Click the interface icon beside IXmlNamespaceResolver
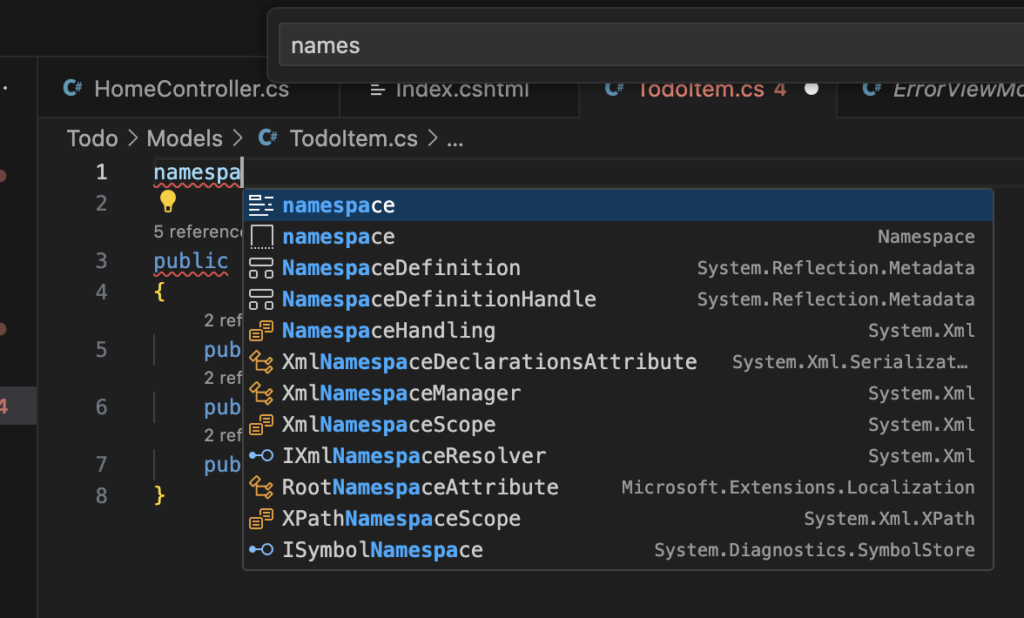The image size is (1024, 618). tap(262, 455)
